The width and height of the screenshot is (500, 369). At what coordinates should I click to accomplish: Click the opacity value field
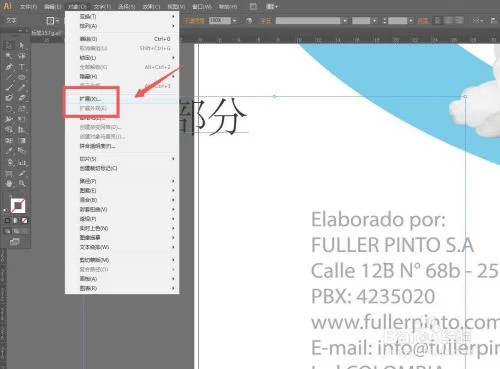(x=220, y=21)
